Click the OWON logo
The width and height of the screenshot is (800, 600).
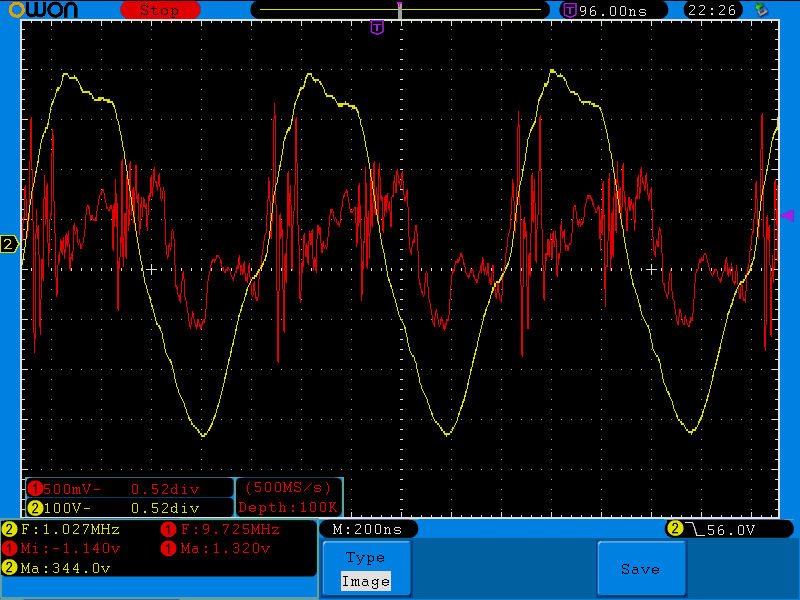click(43, 10)
